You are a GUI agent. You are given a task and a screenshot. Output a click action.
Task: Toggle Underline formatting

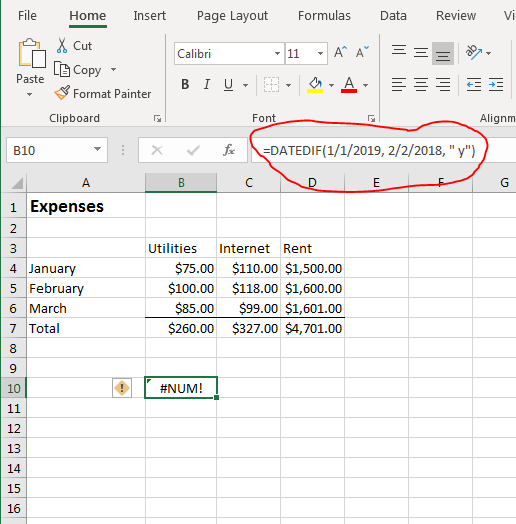[228, 84]
